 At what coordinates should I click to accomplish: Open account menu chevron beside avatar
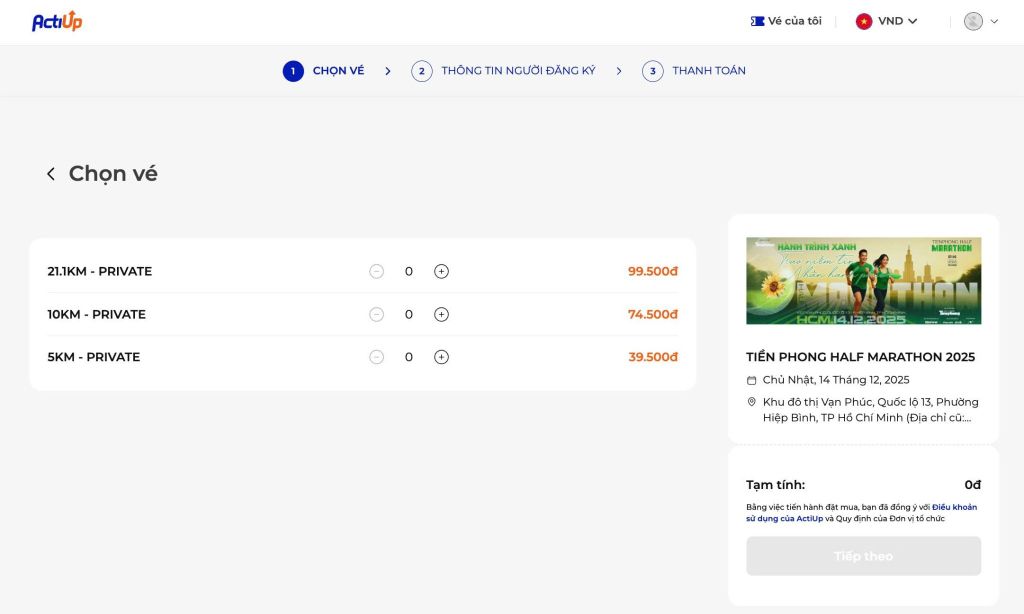(994, 21)
